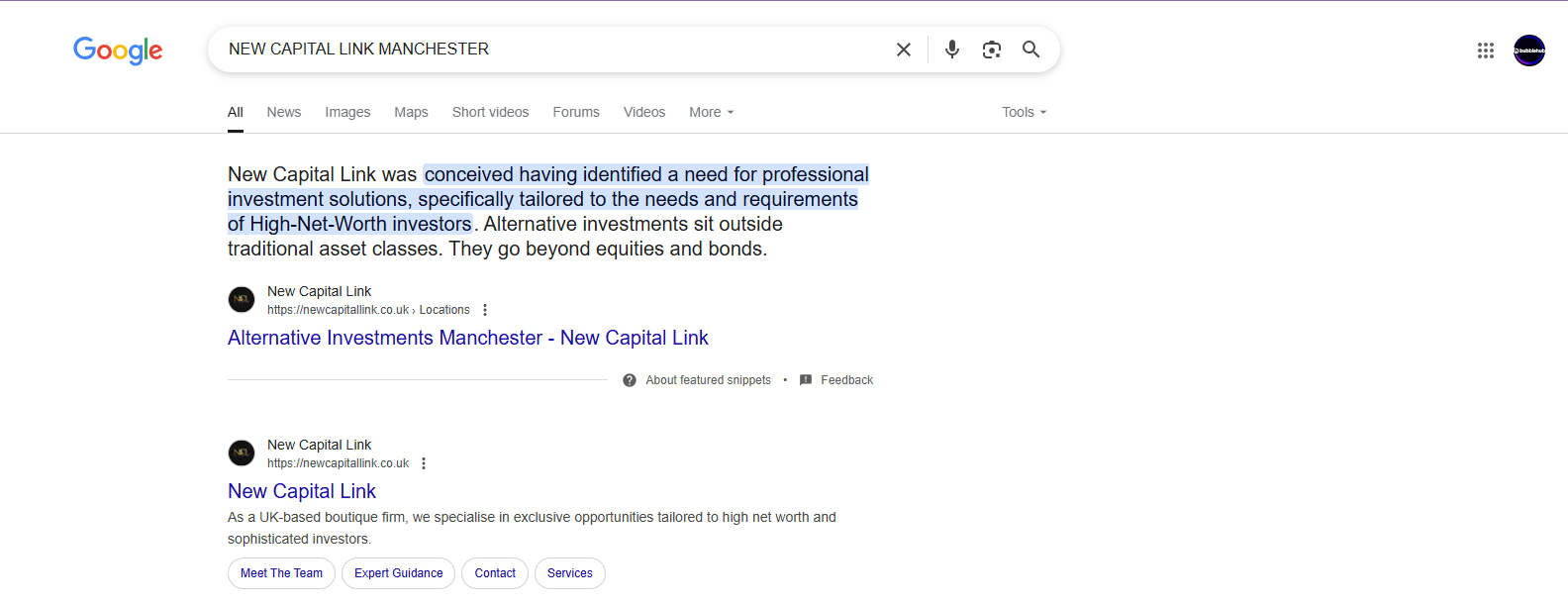Viewport: 1568px width, 606px height.
Task: Open the Videos tab
Action: click(644, 112)
